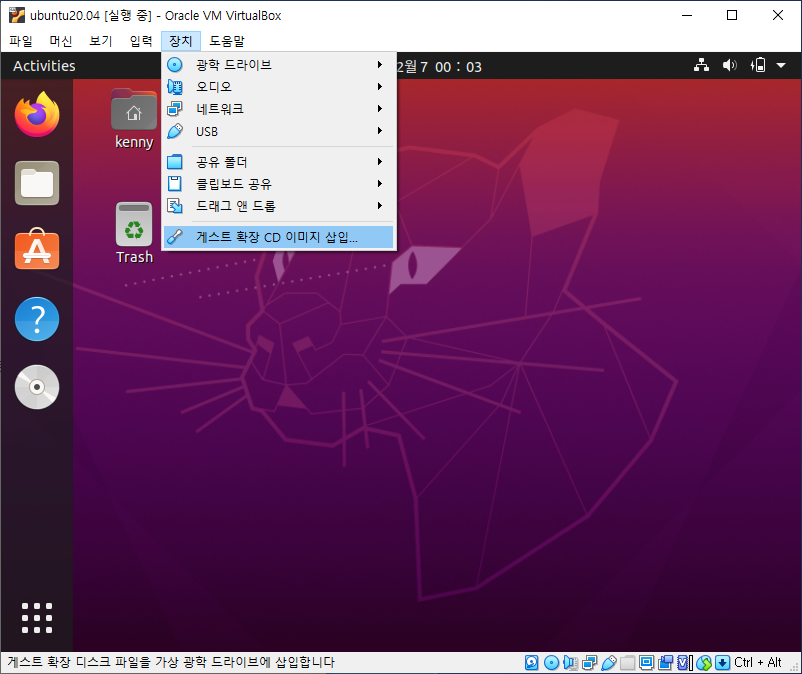The width and height of the screenshot is (802, 674).
Task: Open the 드래그 앤 드롭 submenu
Action: (279, 206)
